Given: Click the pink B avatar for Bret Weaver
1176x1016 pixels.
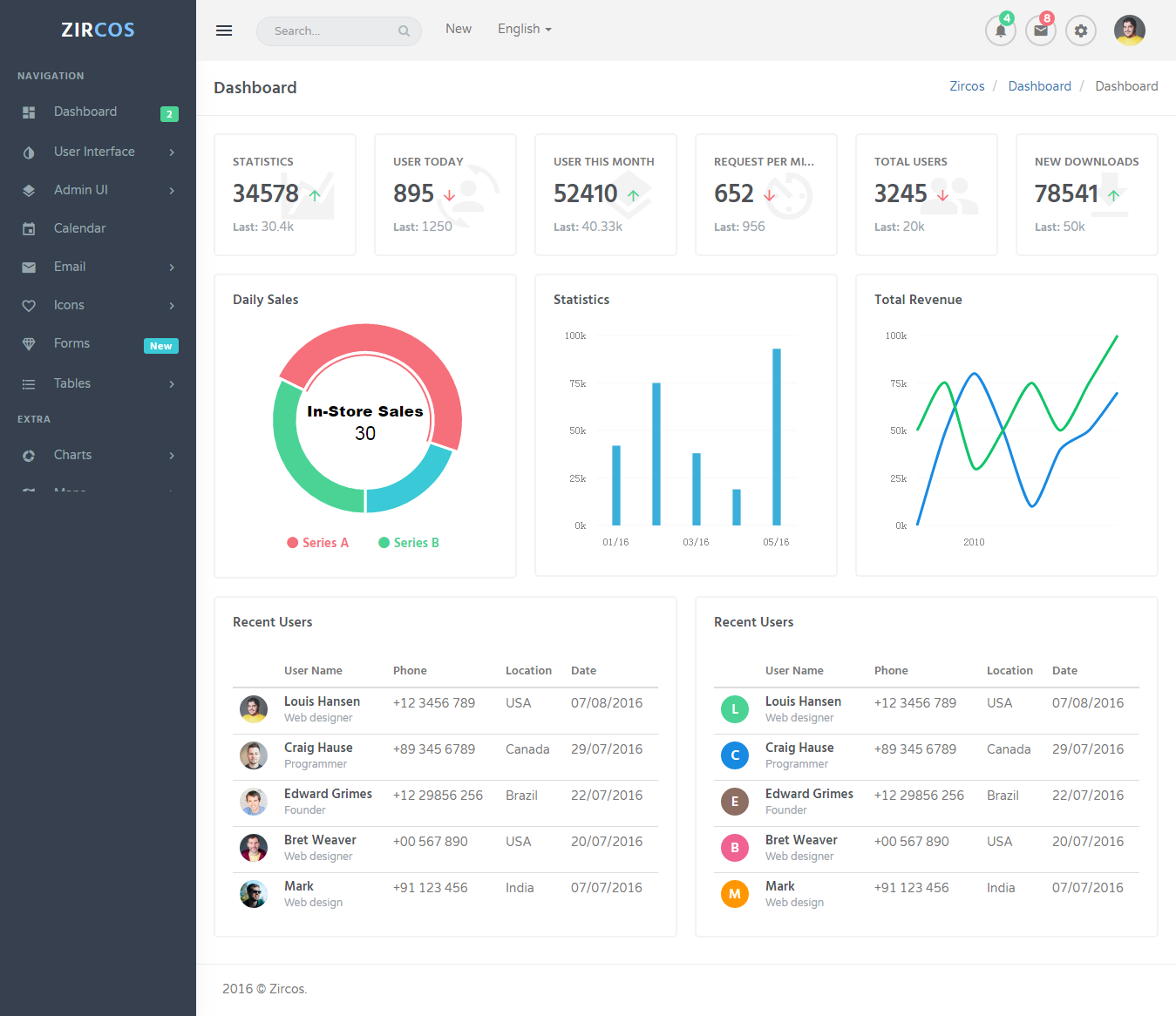Looking at the screenshot, I should 735,848.
